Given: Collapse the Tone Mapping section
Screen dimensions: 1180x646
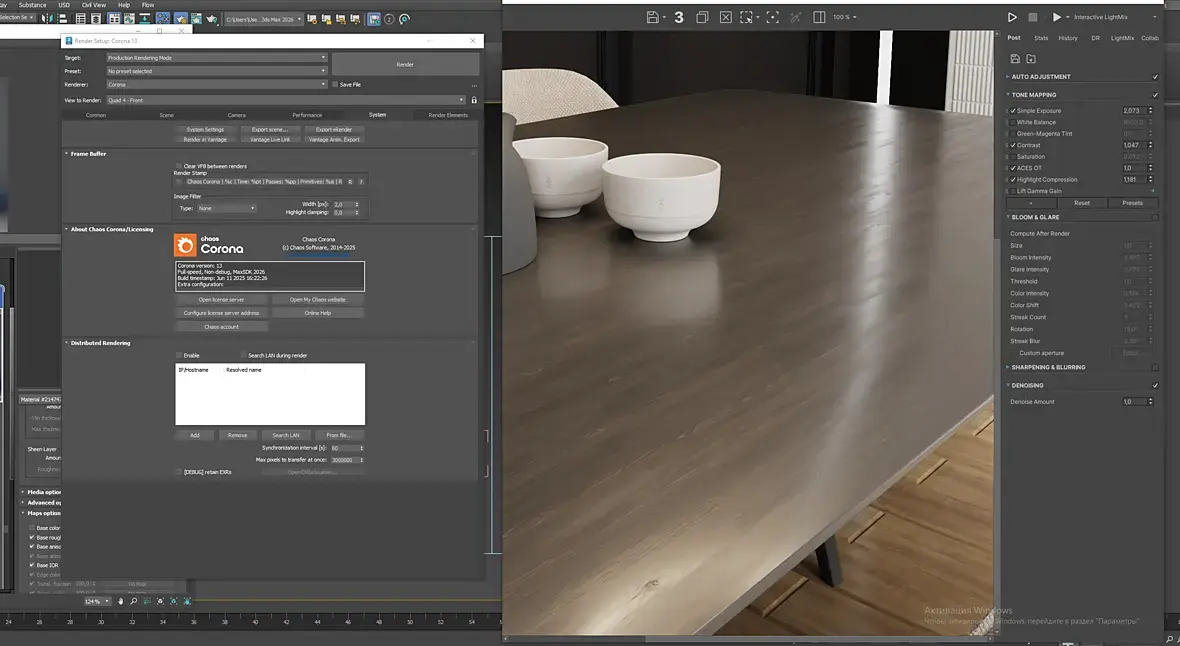Looking at the screenshot, I should pyautogui.click(x=1008, y=95).
